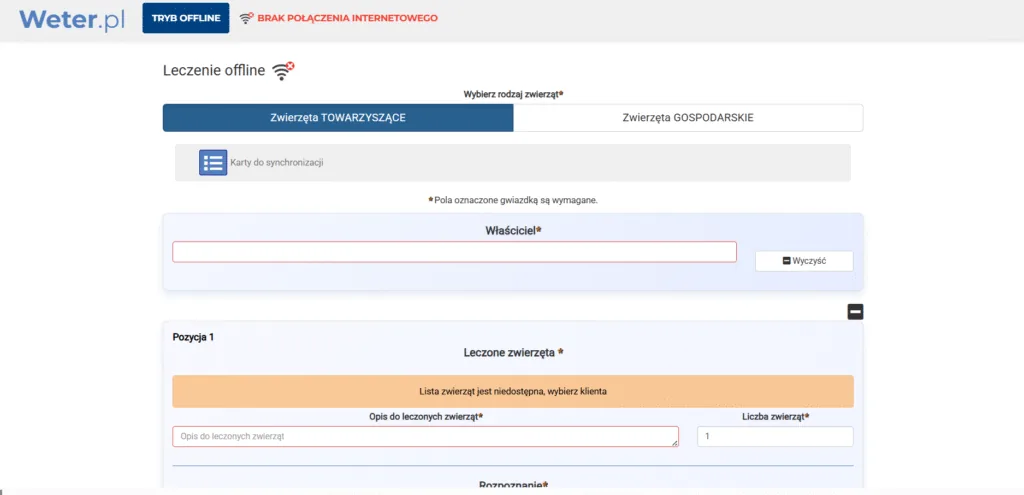Click the Weter.pl logo

click(x=72, y=19)
